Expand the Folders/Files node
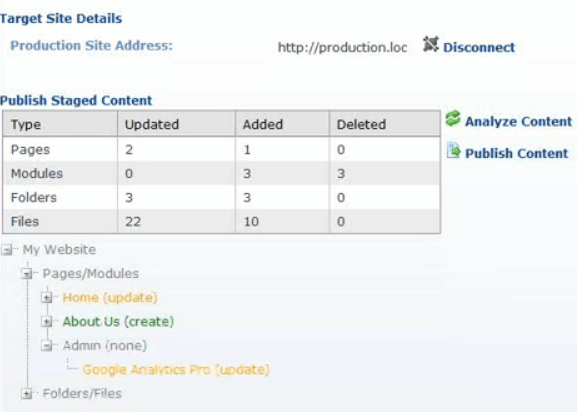The width and height of the screenshot is (577, 412). (x=26, y=394)
